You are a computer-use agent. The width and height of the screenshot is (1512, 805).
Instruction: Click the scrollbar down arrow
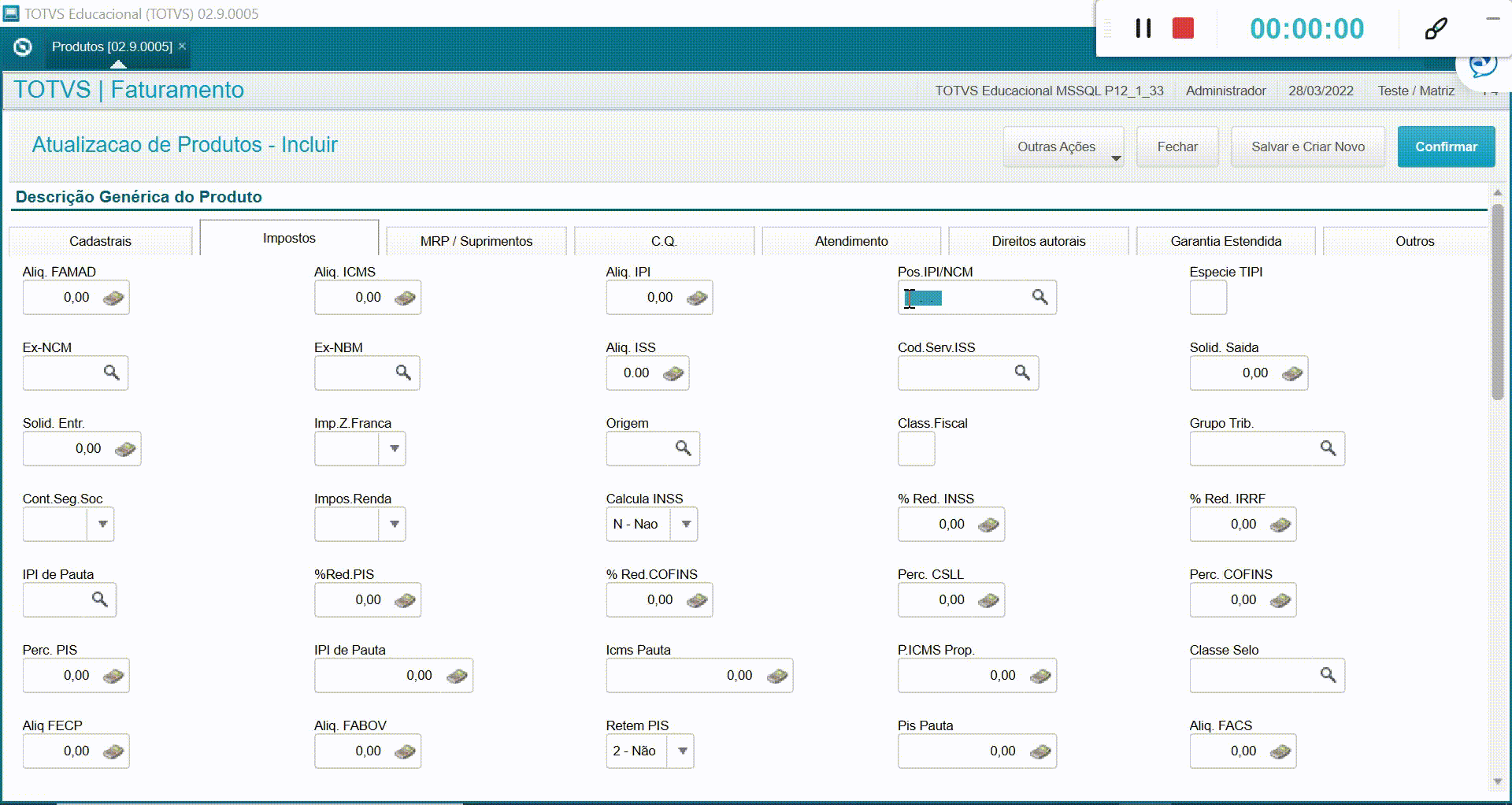coord(1497,781)
